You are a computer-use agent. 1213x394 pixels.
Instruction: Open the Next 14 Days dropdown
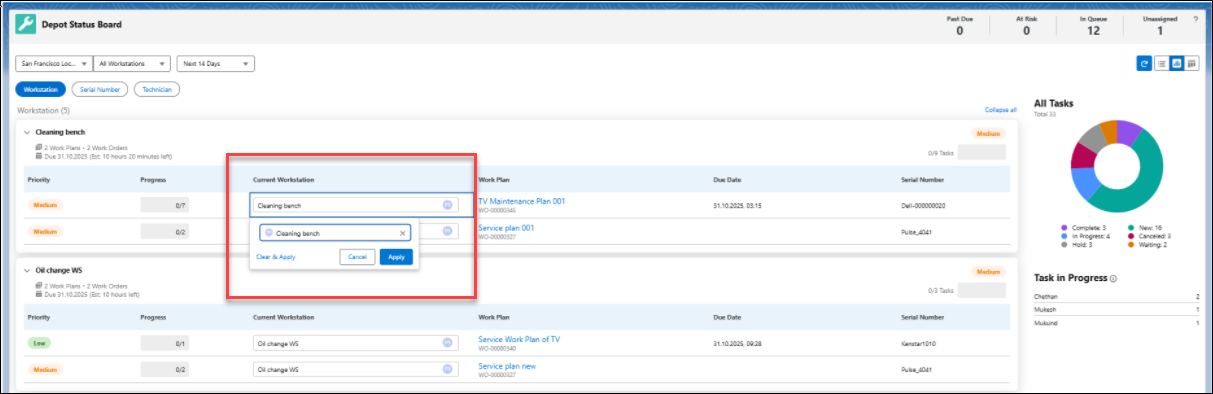point(216,63)
